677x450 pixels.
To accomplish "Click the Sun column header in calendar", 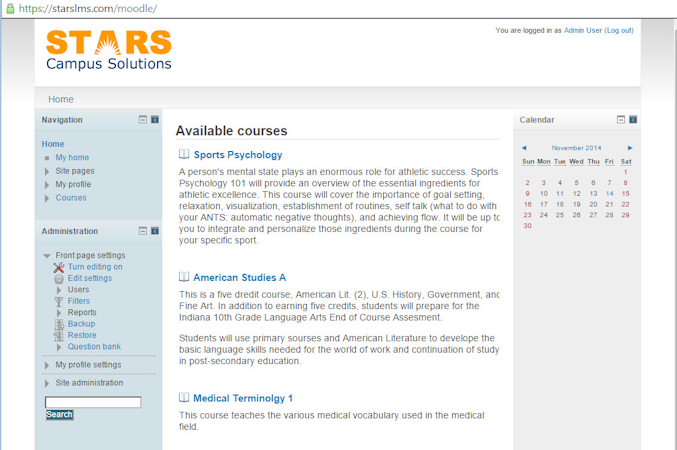I will [x=528, y=162].
